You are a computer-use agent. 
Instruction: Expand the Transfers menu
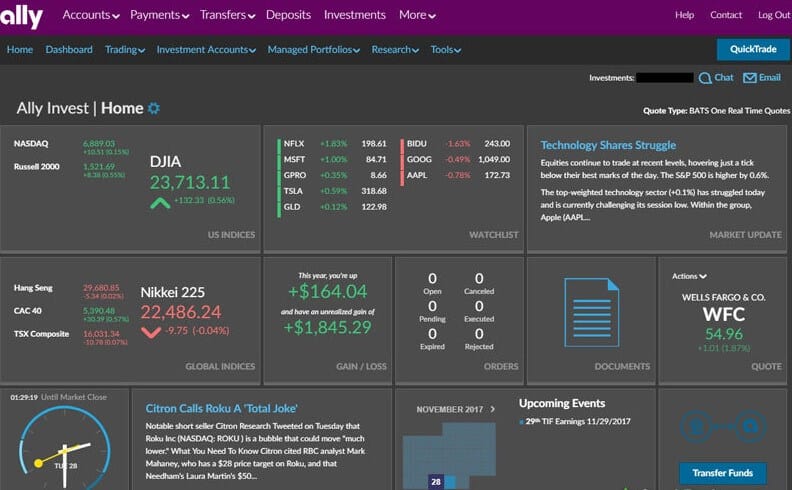[227, 15]
